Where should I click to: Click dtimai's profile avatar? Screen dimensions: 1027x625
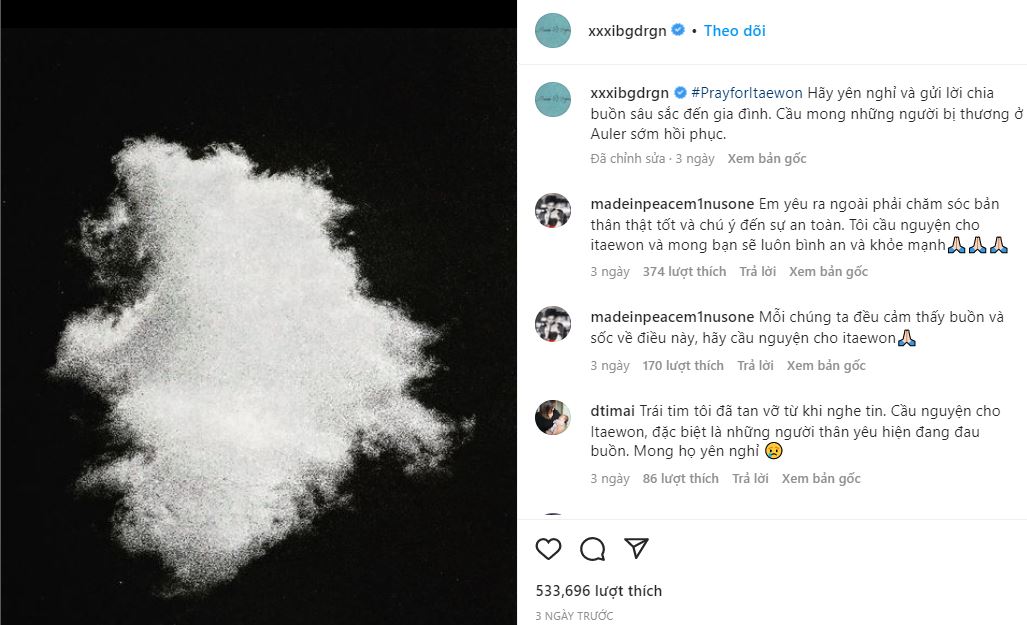tap(551, 413)
